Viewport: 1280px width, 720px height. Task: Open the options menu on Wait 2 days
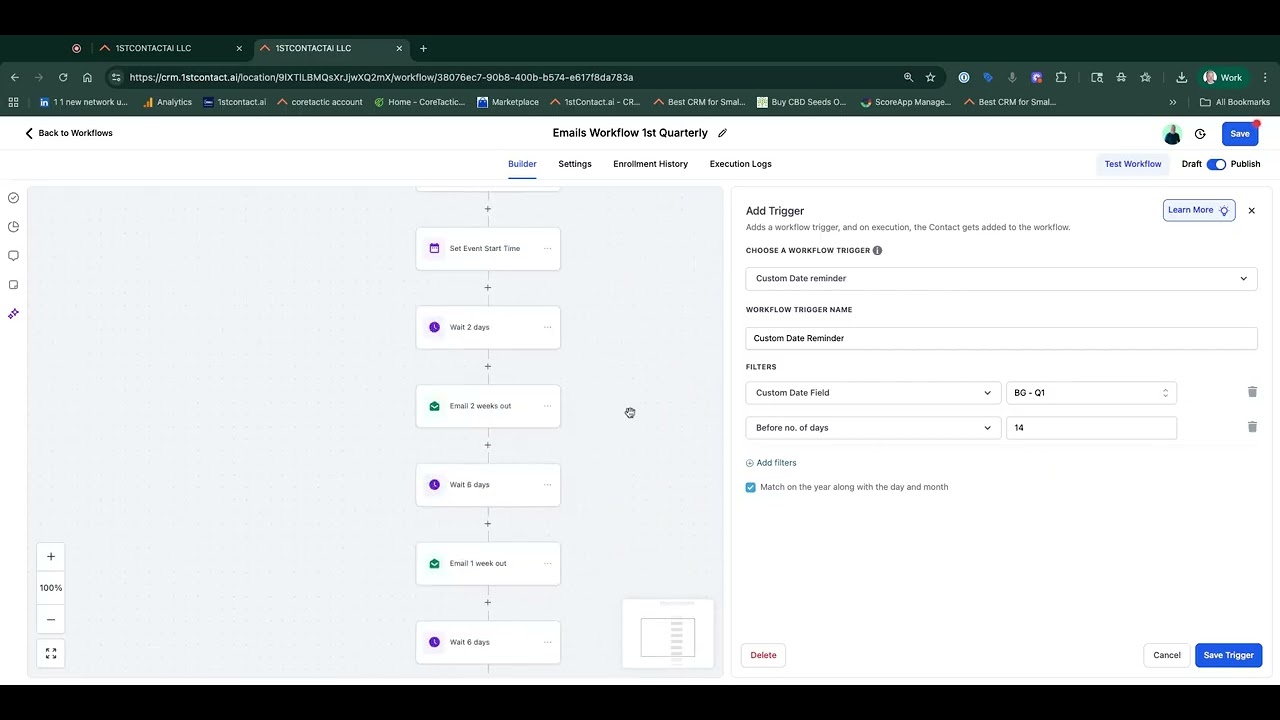[x=547, y=327]
